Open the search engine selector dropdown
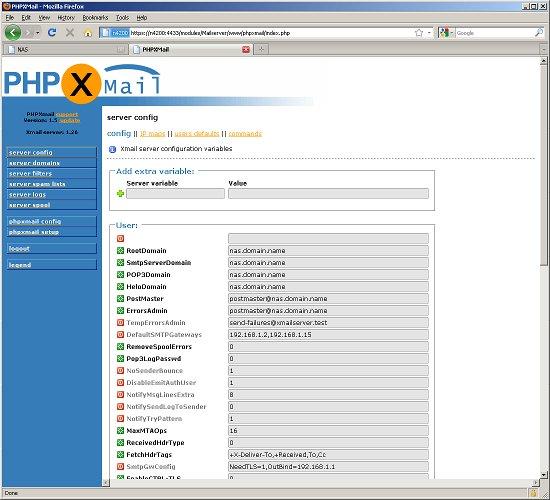This screenshot has height=500, width=550. click(x=446, y=33)
